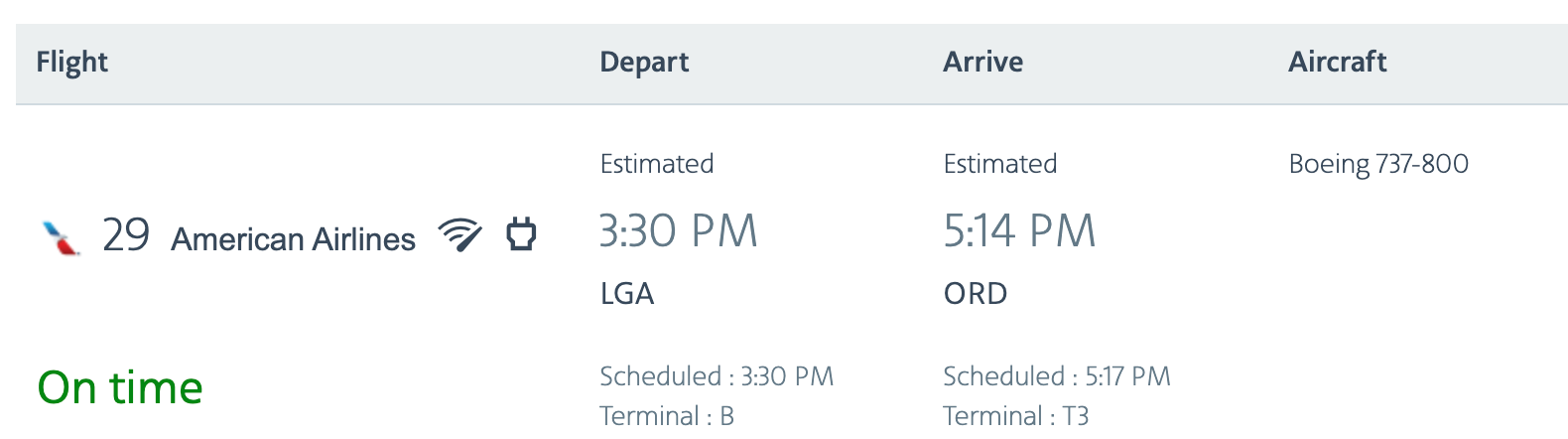Viewport: 1568px width, 439px height.
Task: Select the LGA departure airport code
Action: [x=627, y=294]
